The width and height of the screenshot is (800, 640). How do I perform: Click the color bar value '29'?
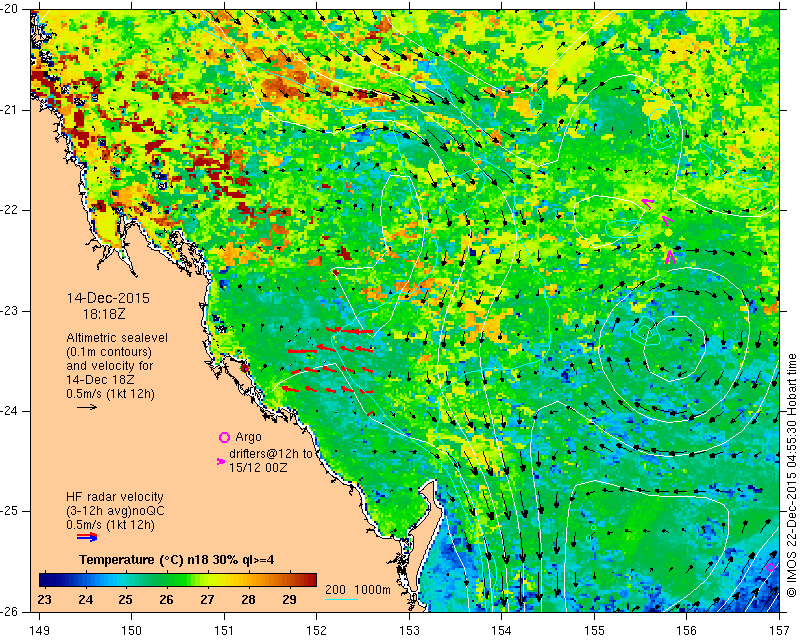point(289,599)
